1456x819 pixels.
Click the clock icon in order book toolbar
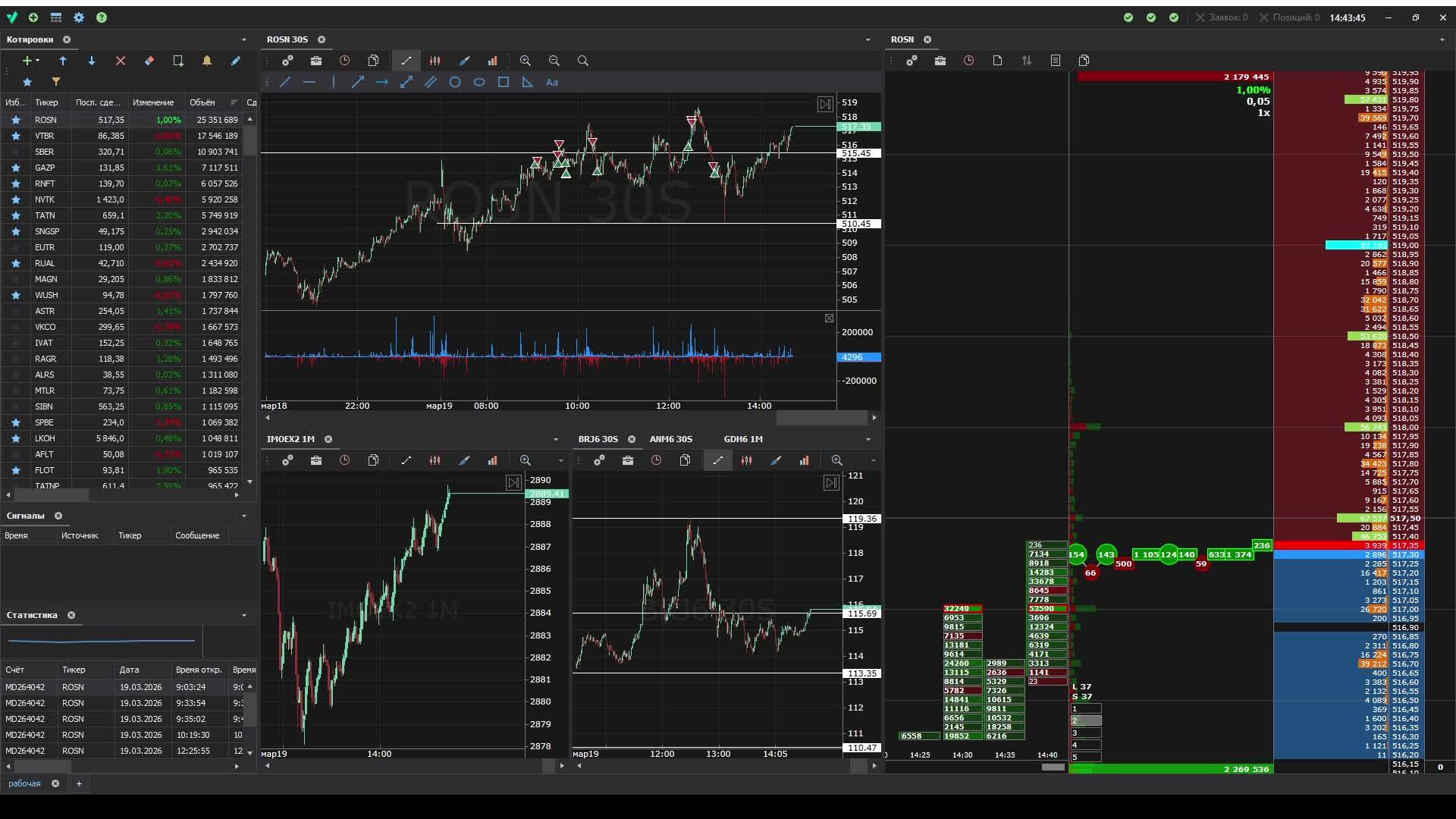(x=968, y=61)
